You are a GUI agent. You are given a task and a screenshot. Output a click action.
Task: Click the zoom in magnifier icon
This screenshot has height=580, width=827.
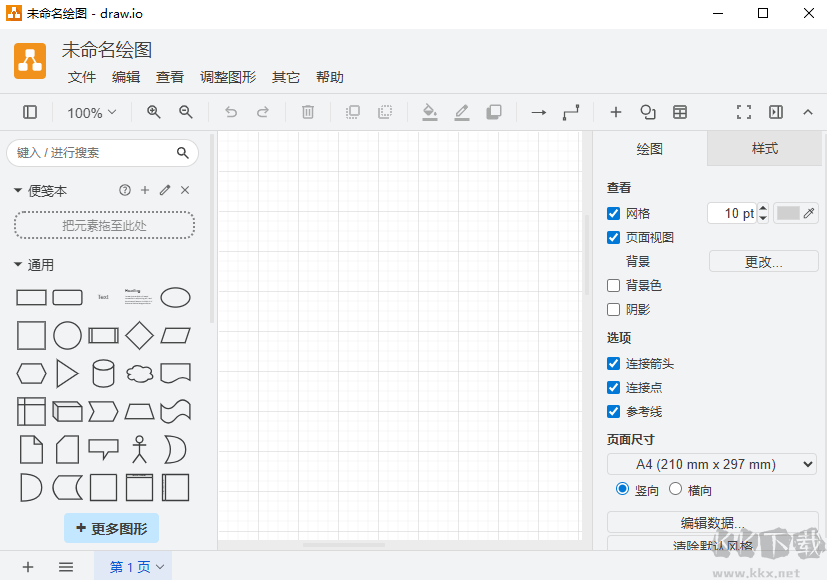pyautogui.click(x=153, y=112)
